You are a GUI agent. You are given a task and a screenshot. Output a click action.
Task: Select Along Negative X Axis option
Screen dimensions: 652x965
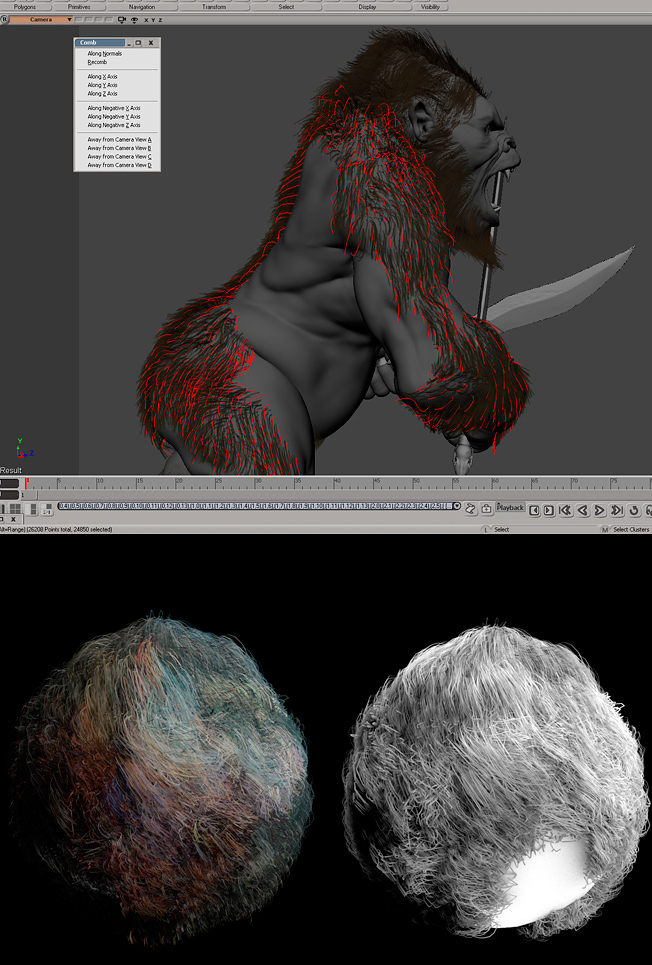click(114, 108)
